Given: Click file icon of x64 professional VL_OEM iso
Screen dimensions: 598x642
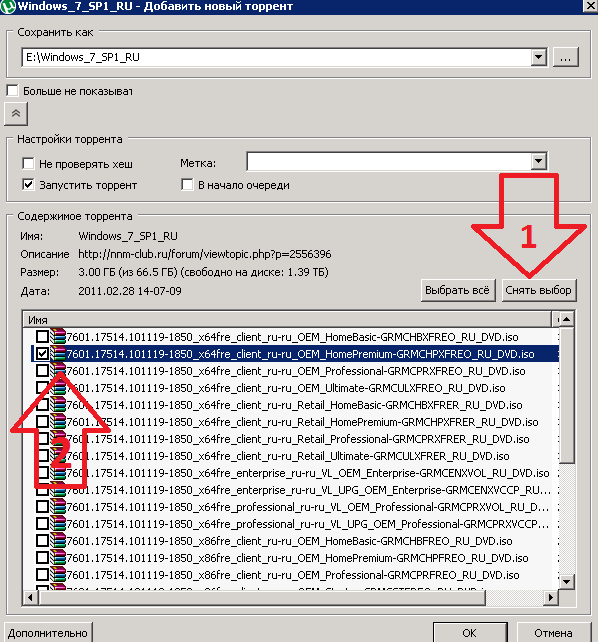Looking at the screenshot, I should click(58, 507).
